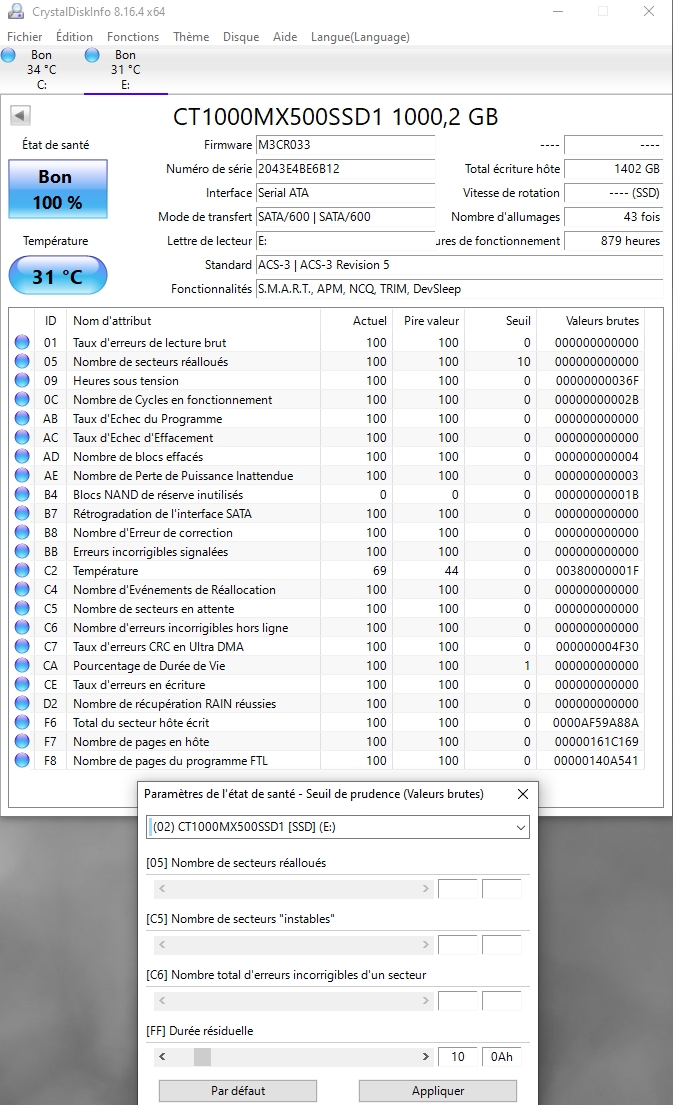
Task: Click status orb for attribute 0C cycle count
Action: click(x=23, y=399)
